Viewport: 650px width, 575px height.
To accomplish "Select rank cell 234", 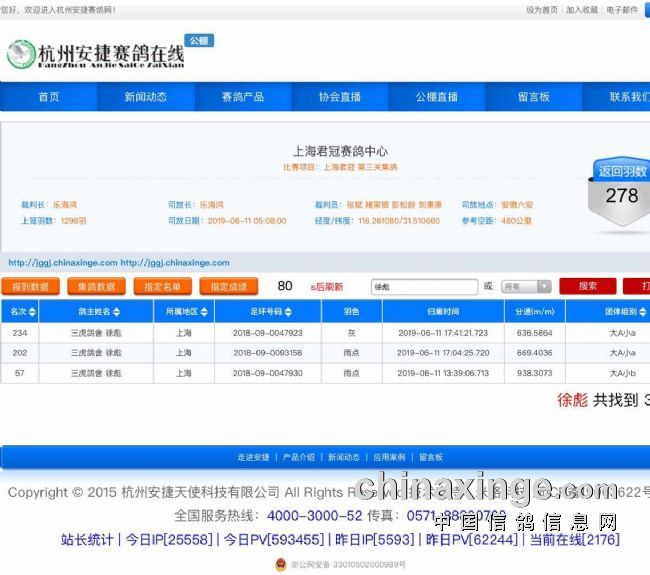I will 20,333.
